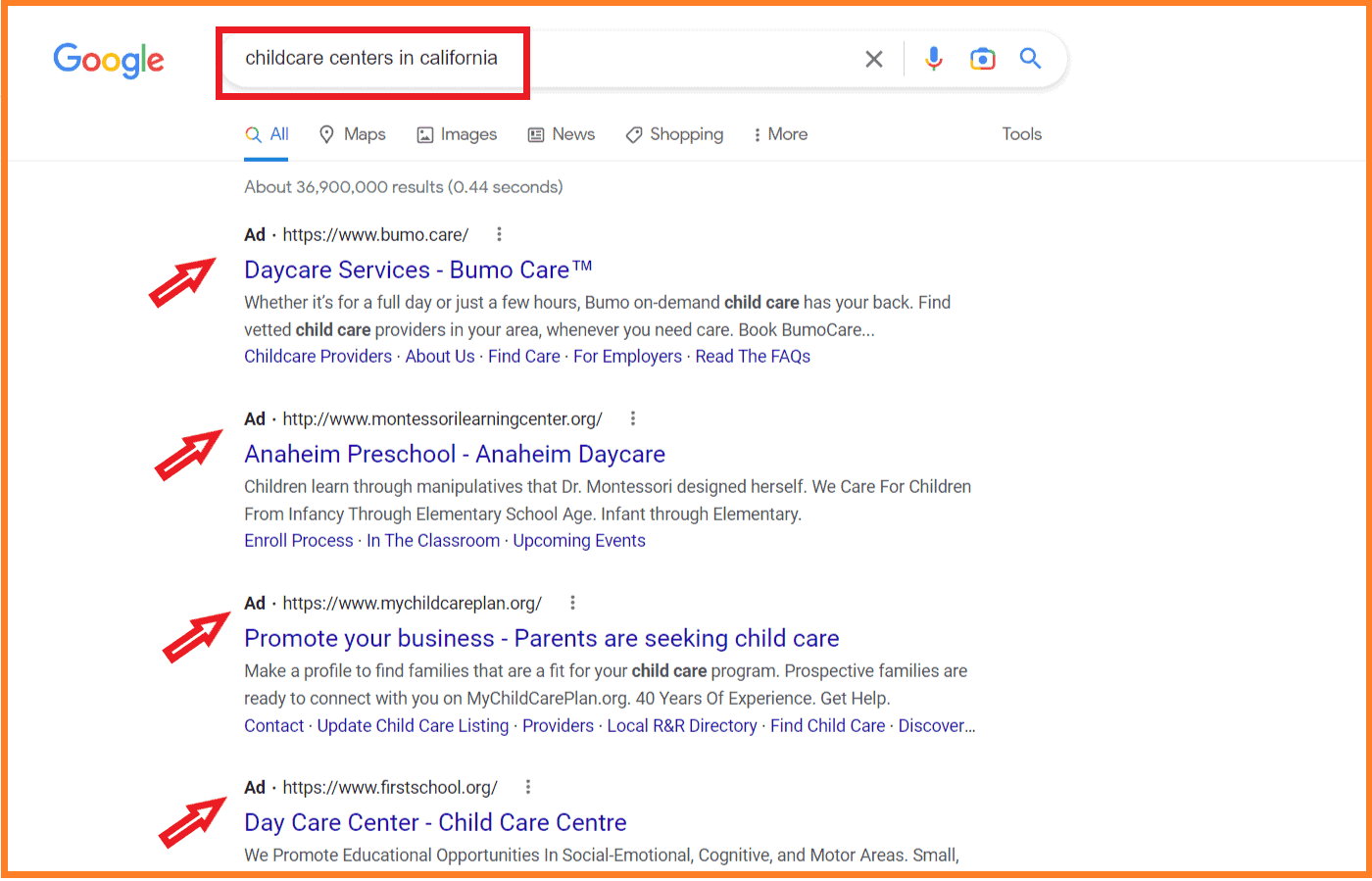Open options dots beside montessorilearningcenter.org ad
The image size is (1372, 881).
coord(633,418)
